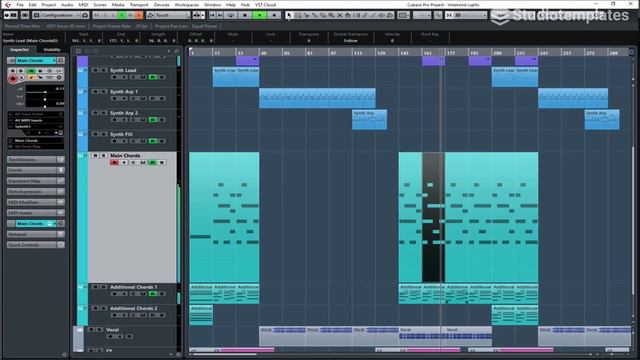Open Edit Channel Settings on Synth Lead track
The height and width of the screenshot is (360, 640).
coord(133,77)
